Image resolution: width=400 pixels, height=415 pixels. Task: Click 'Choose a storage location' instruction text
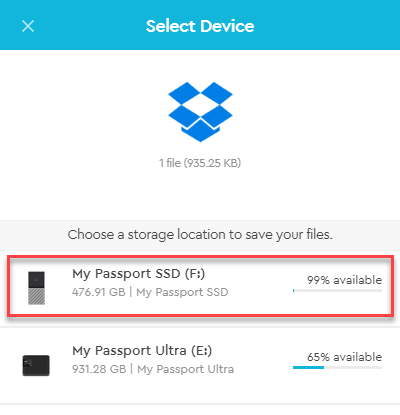click(200, 235)
